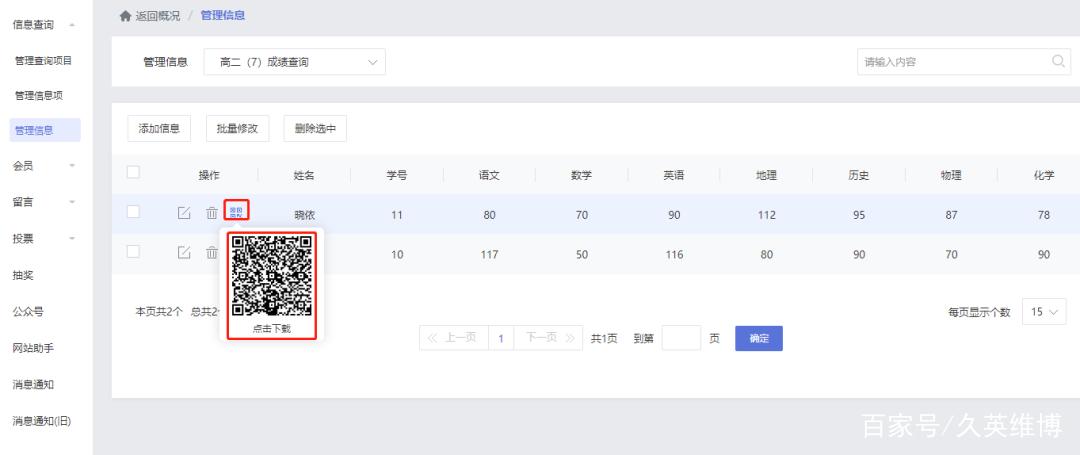Click the 地理 score 112
This screenshot has height=455, width=1080.
click(x=767, y=215)
